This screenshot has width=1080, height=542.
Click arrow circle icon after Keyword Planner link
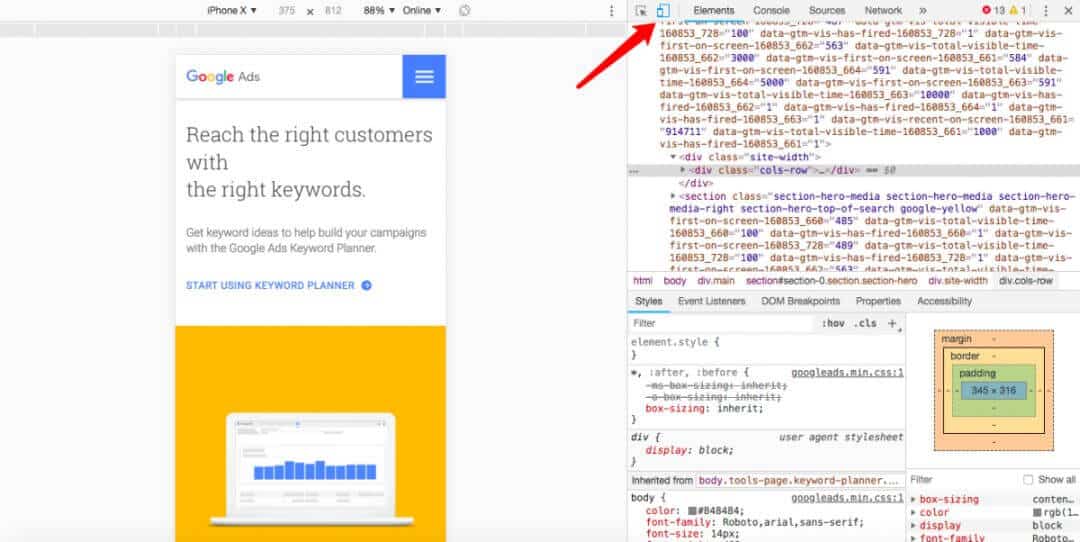[x=366, y=285]
